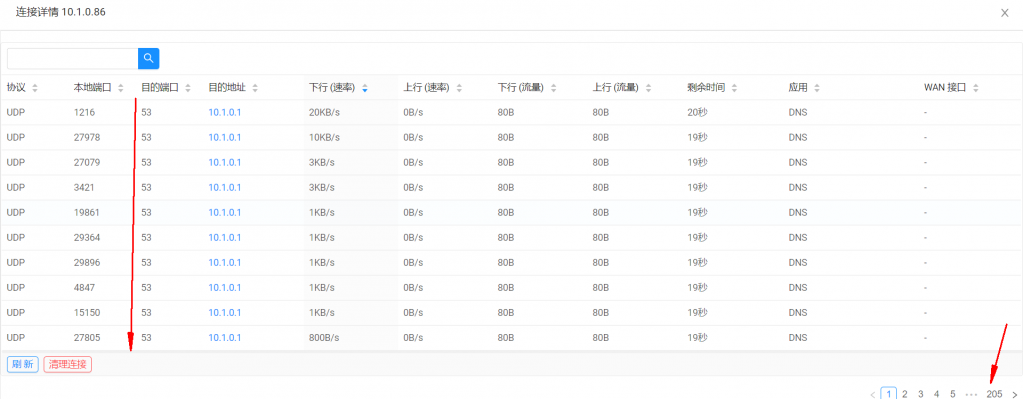Sort by 剩余时间 column arrows
Image resolution: width=1023 pixels, height=399 pixels.
[735, 88]
